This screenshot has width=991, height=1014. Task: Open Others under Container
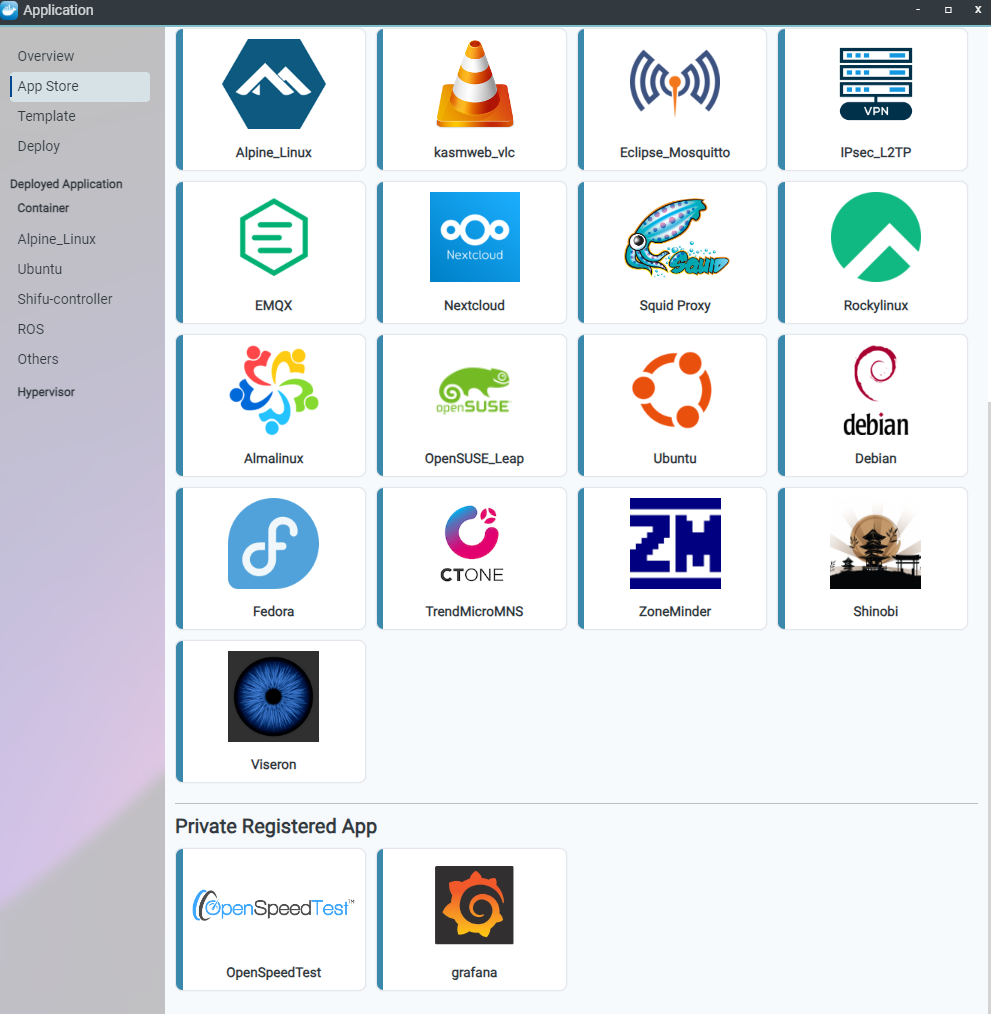(38, 359)
